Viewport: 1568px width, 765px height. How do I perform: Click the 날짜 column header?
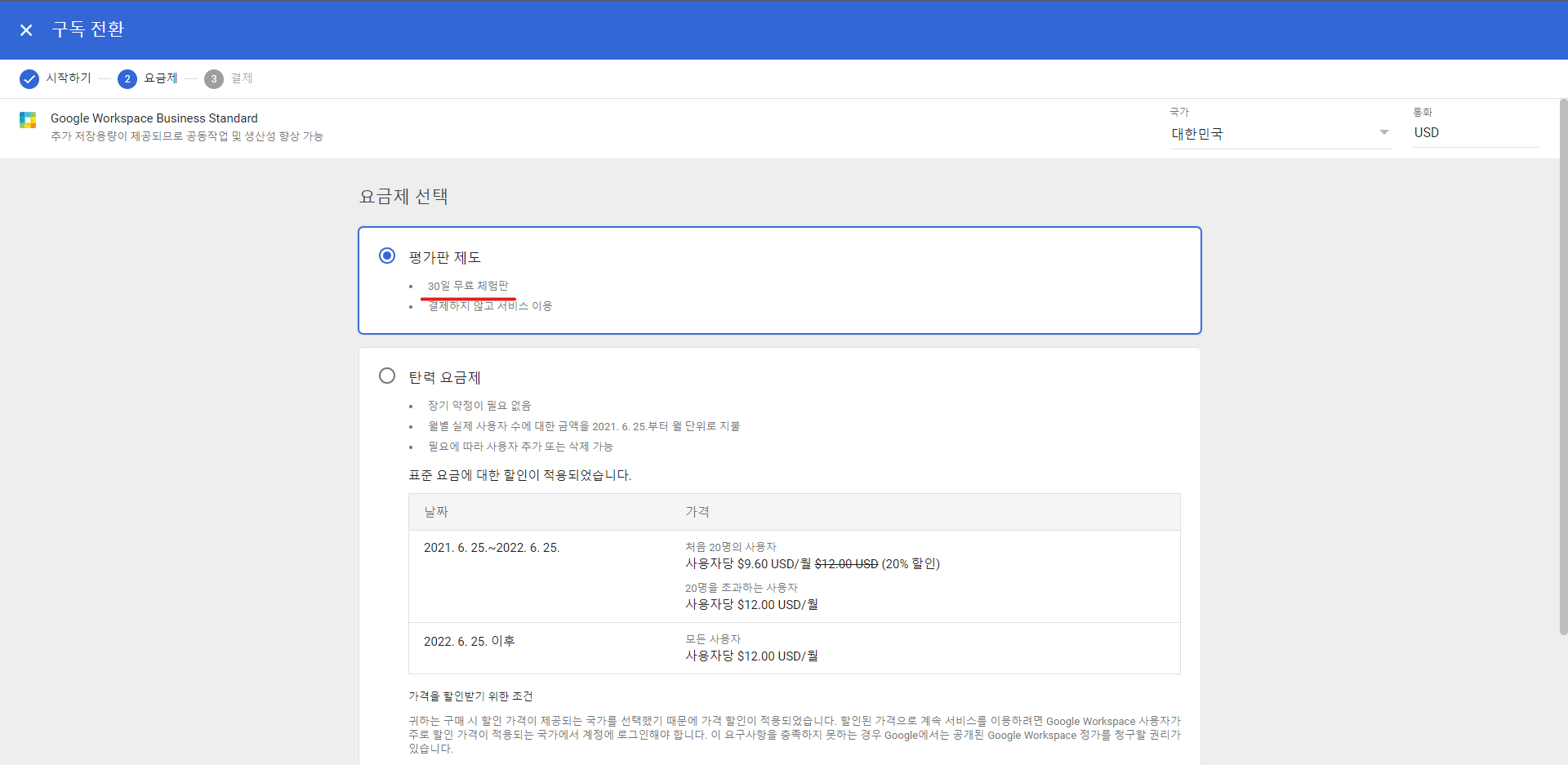[436, 512]
